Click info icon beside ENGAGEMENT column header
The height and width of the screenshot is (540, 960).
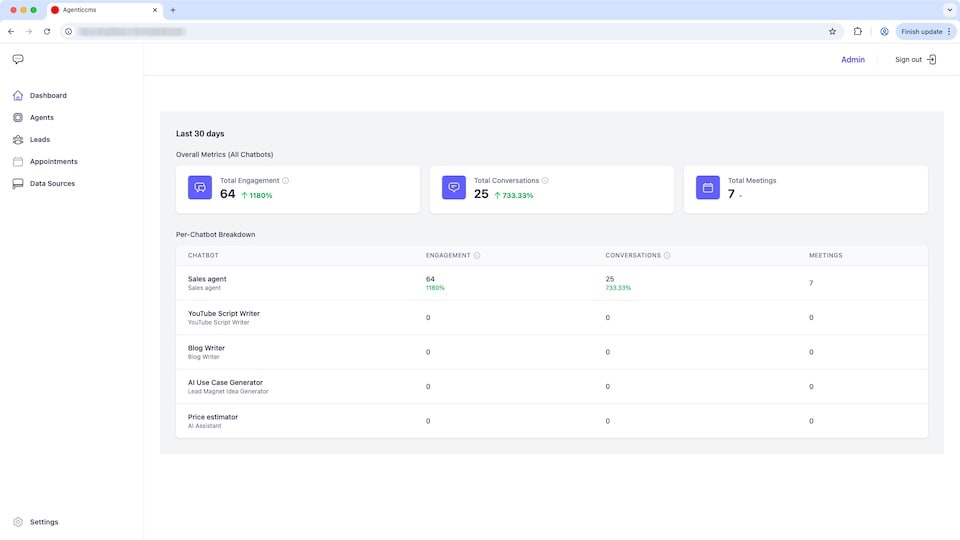pyautogui.click(x=477, y=255)
